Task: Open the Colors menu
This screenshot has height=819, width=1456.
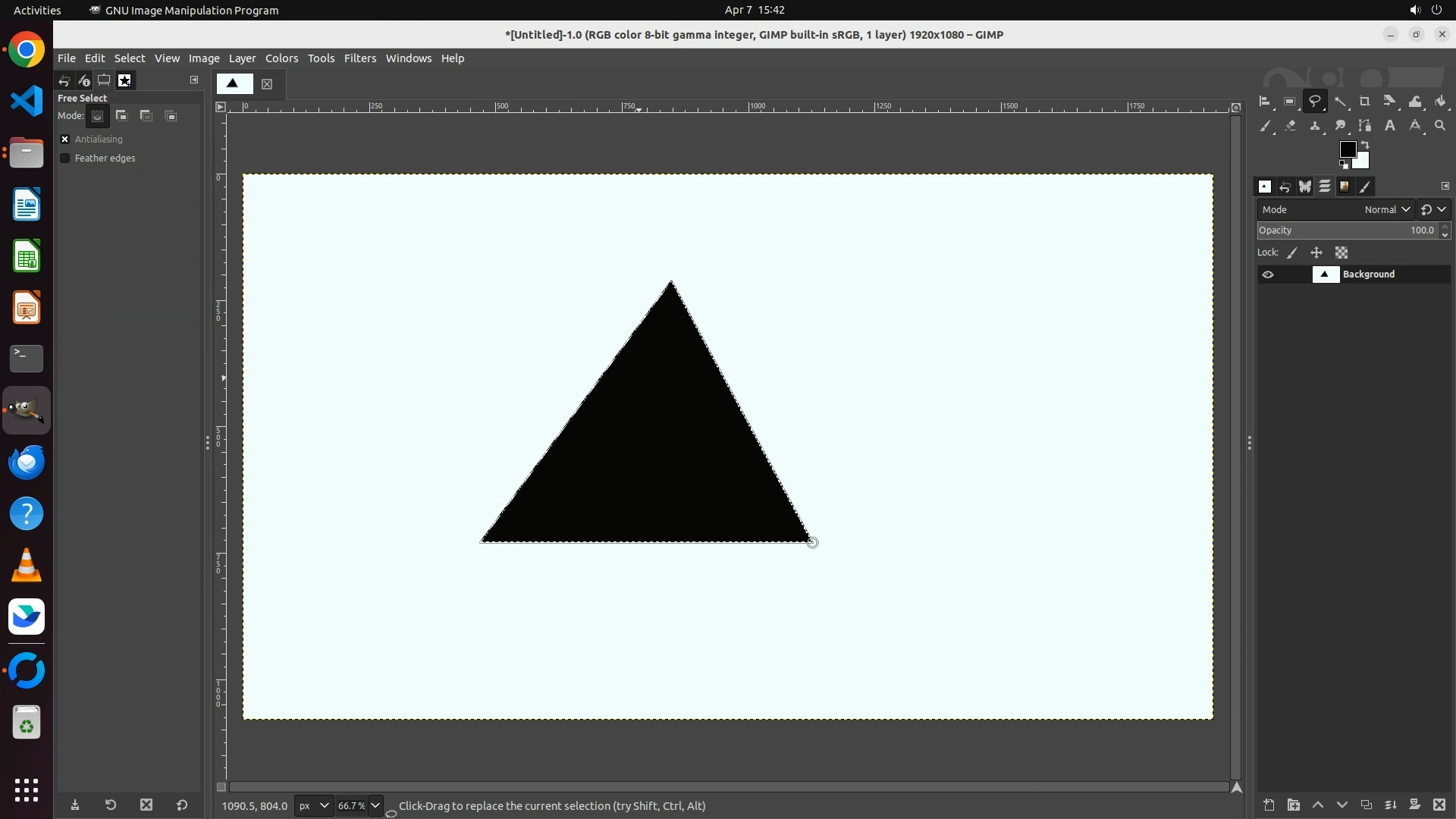Action: click(x=281, y=58)
